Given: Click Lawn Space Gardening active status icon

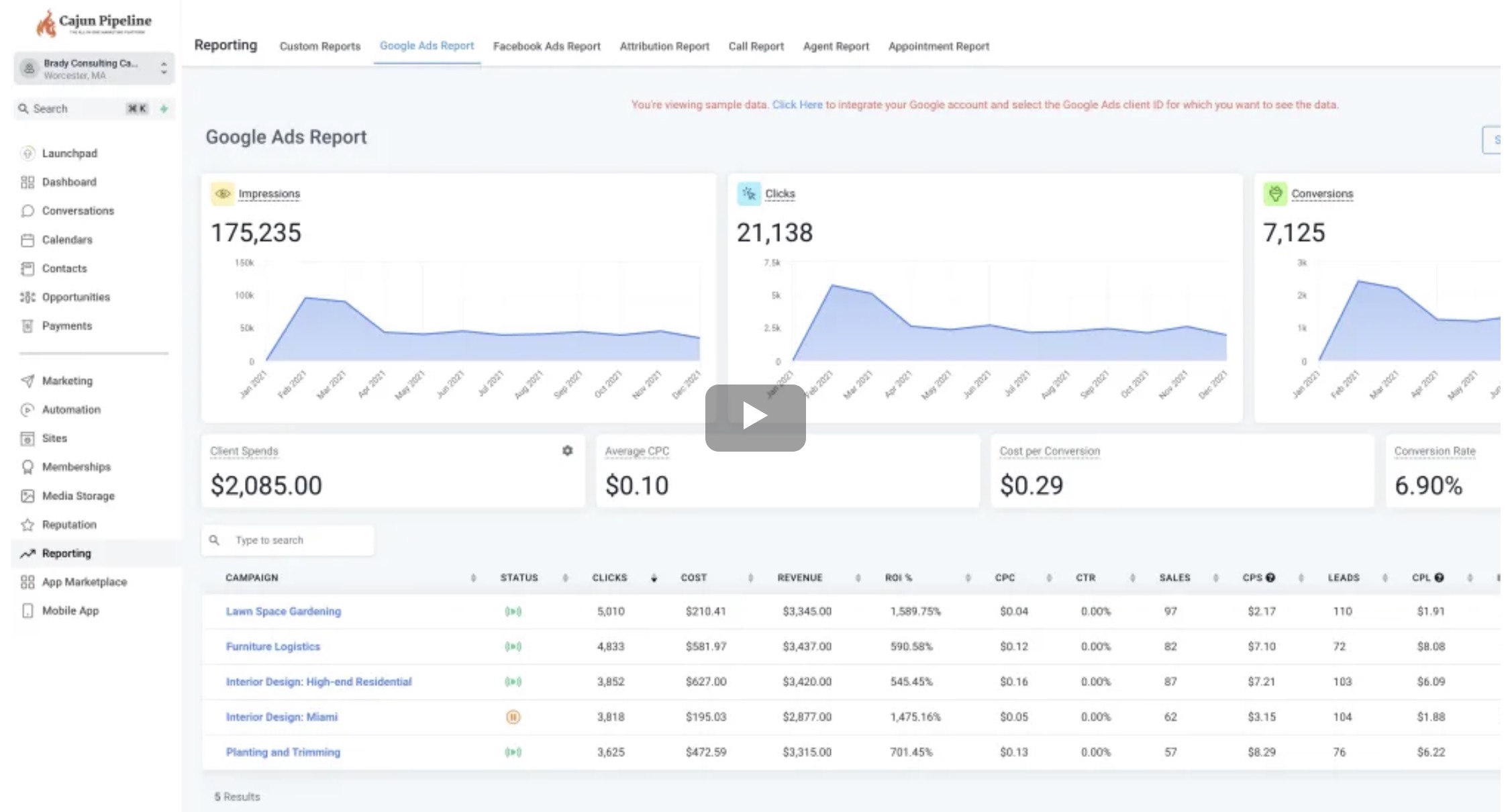Looking at the screenshot, I should pos(513,612).
